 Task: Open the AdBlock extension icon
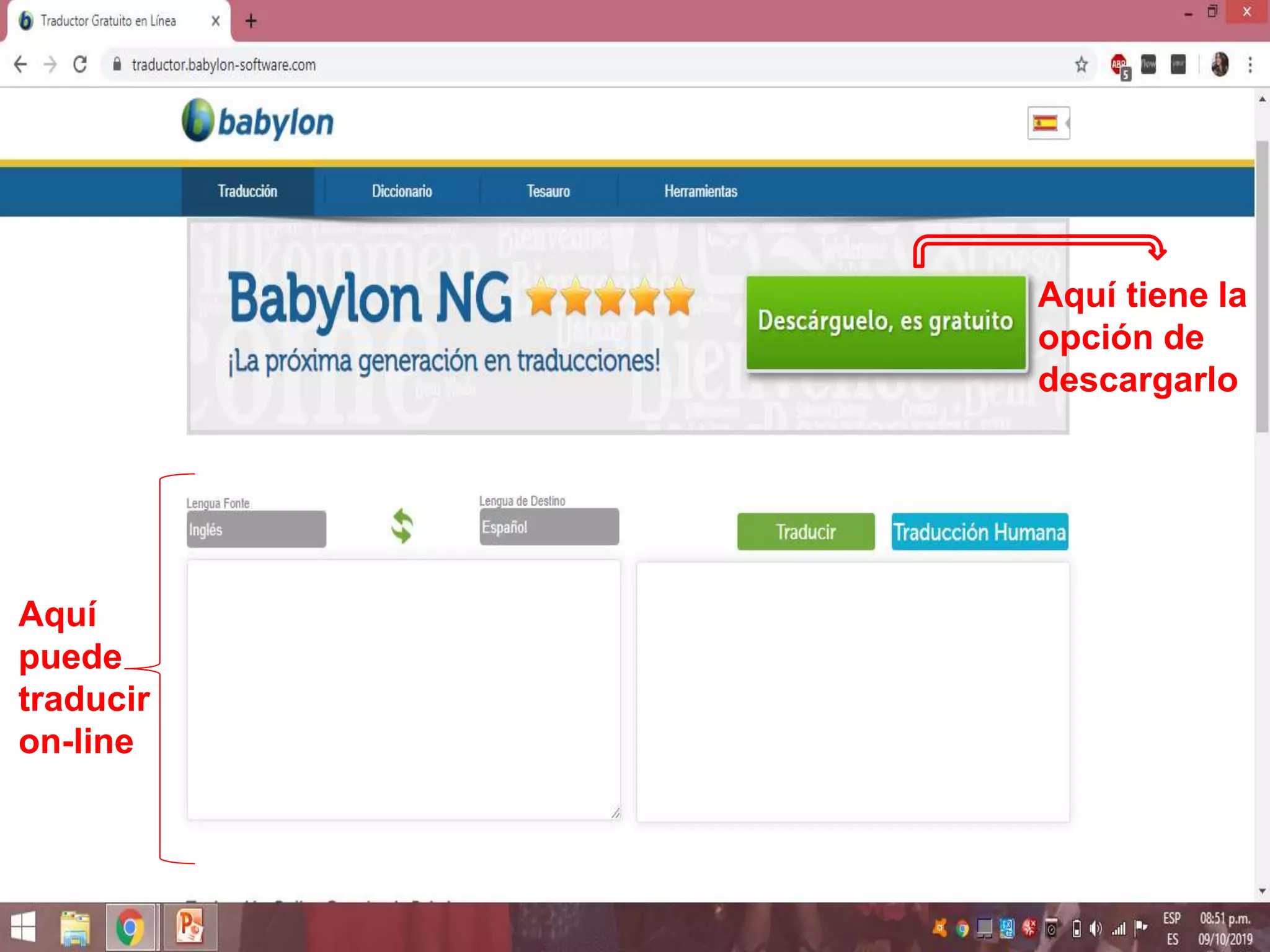tap(1119, 64)
